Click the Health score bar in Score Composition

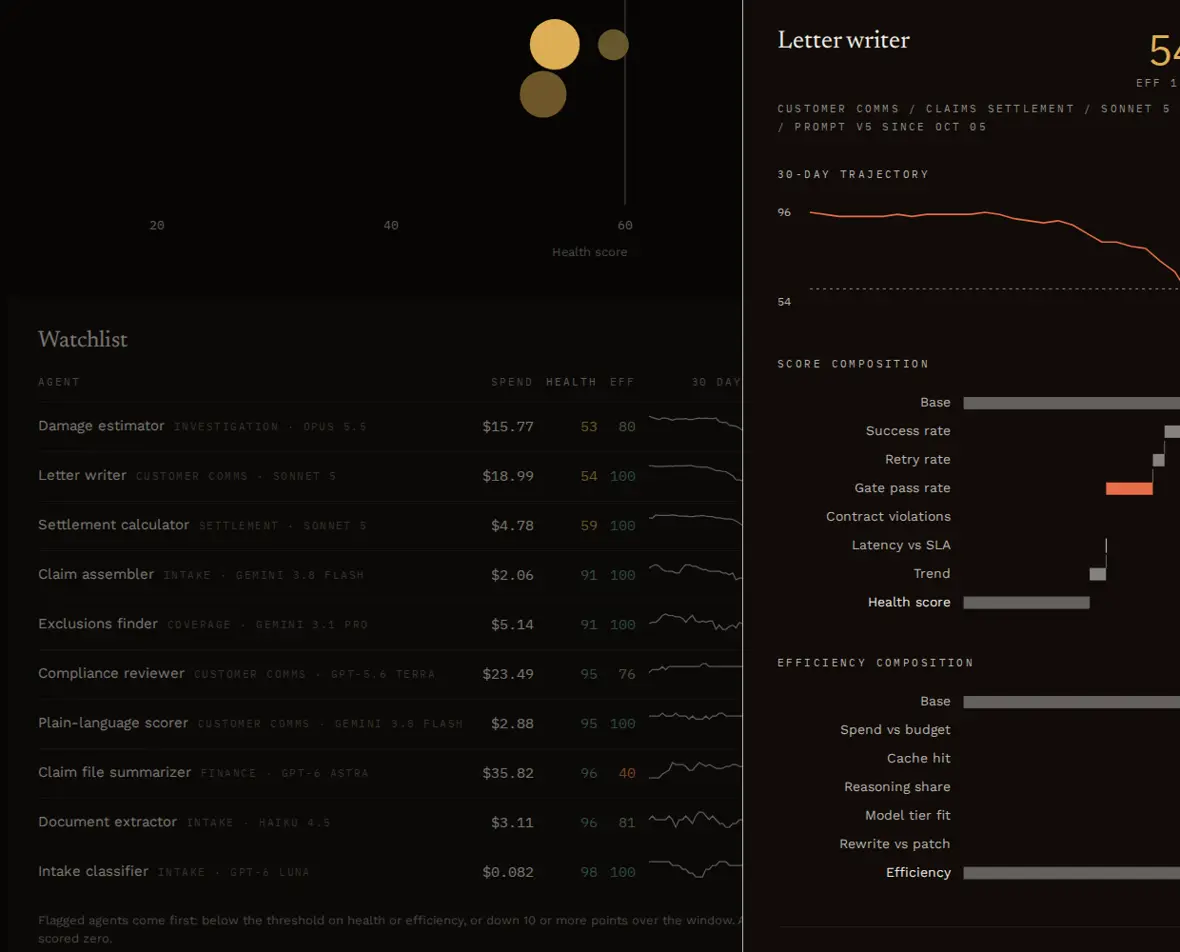(1026, 603)
